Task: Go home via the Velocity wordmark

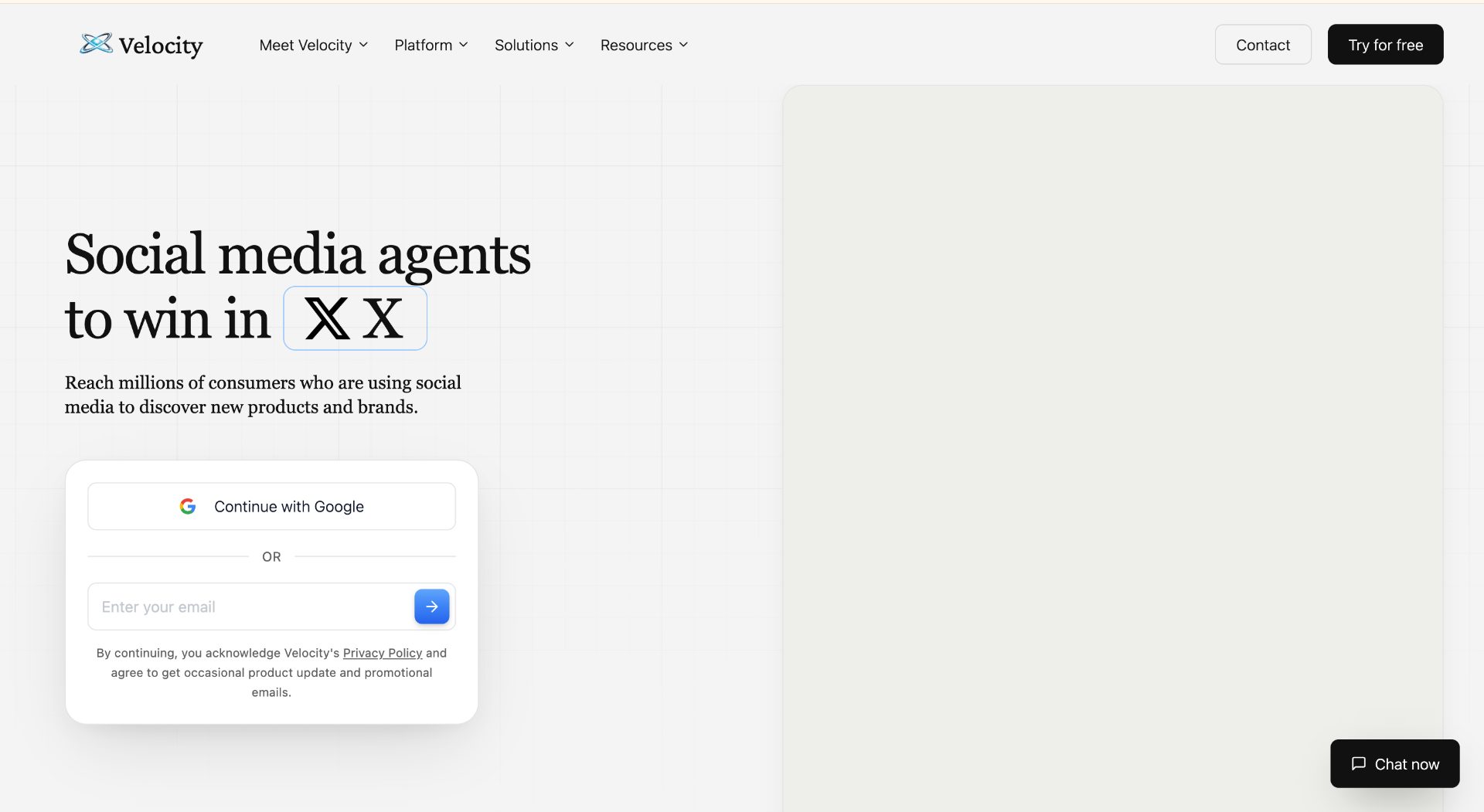Action: tap(161, 46)
